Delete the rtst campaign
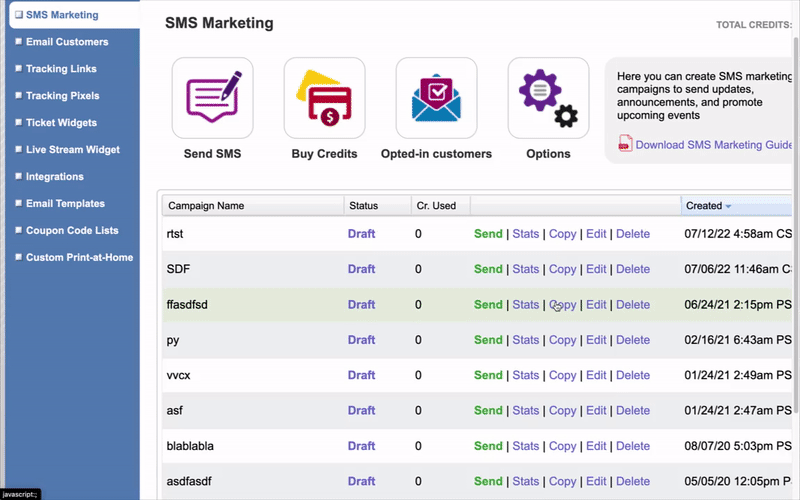 [633, 234]
